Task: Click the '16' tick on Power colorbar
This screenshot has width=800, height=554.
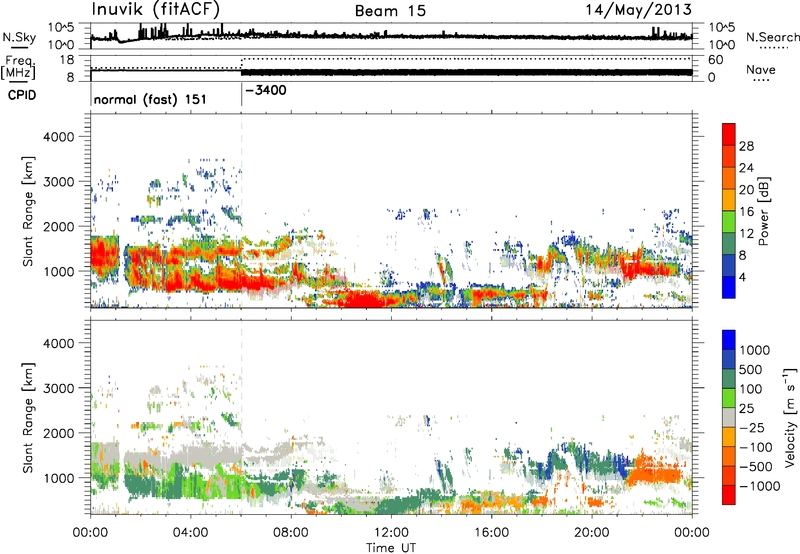Action: (746, 212)
